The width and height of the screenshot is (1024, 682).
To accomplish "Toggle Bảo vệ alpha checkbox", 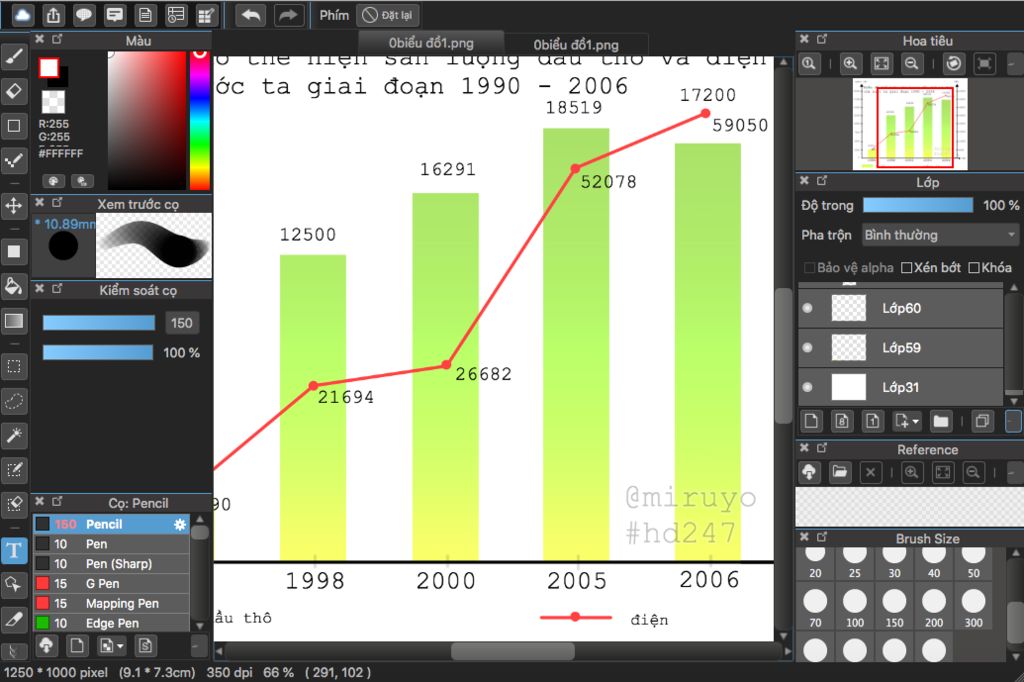I will [810, 268].
